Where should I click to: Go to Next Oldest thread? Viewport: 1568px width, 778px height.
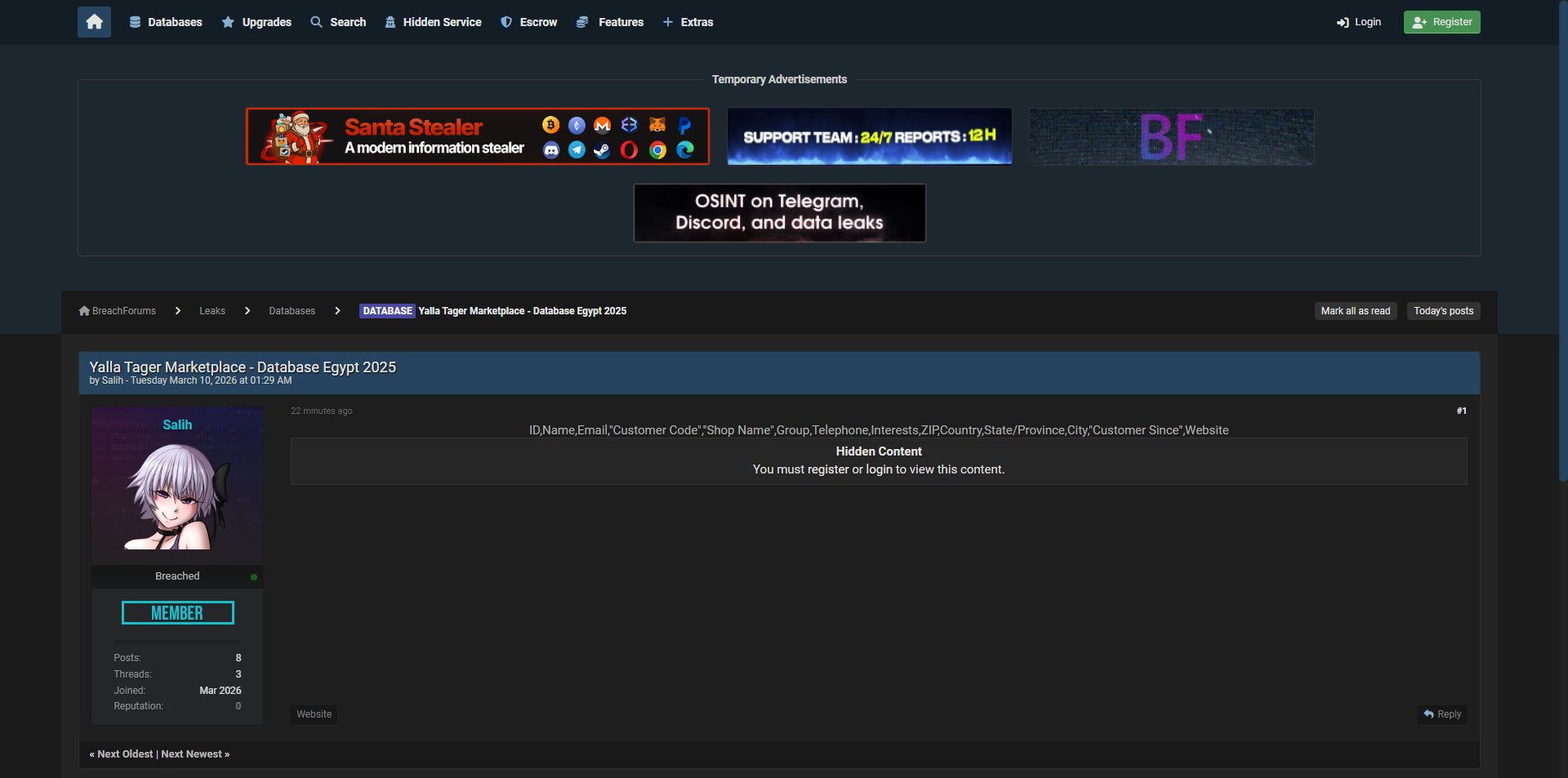click(x=124, y=754)
